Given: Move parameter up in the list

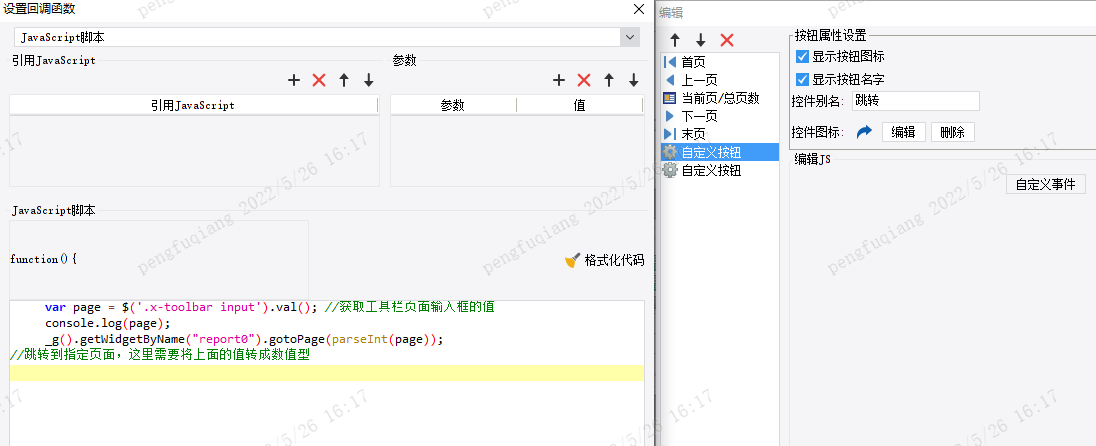Looking at the screenshot, I should [x=608, y=80].
